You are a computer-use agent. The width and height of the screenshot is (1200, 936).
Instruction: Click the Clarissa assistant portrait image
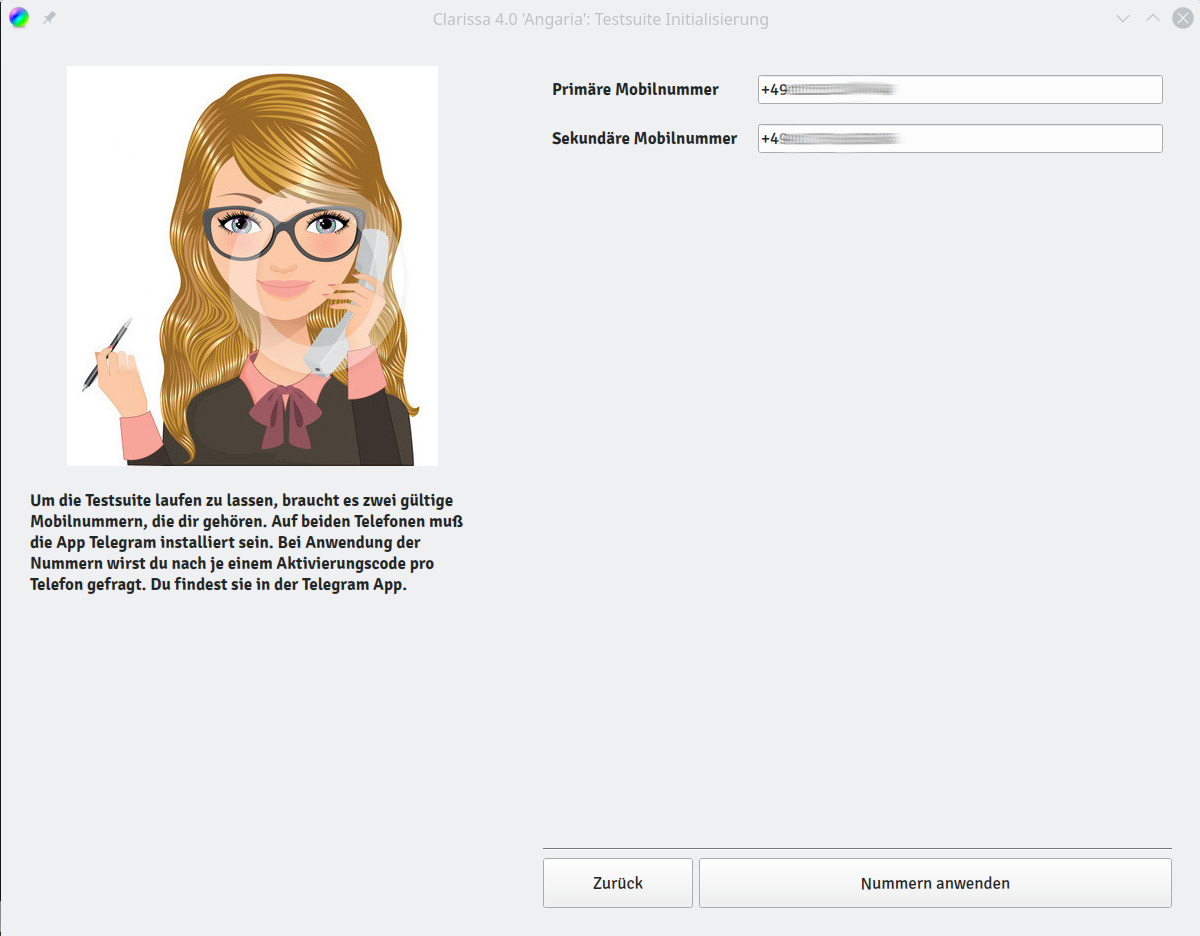click(252, 266)
